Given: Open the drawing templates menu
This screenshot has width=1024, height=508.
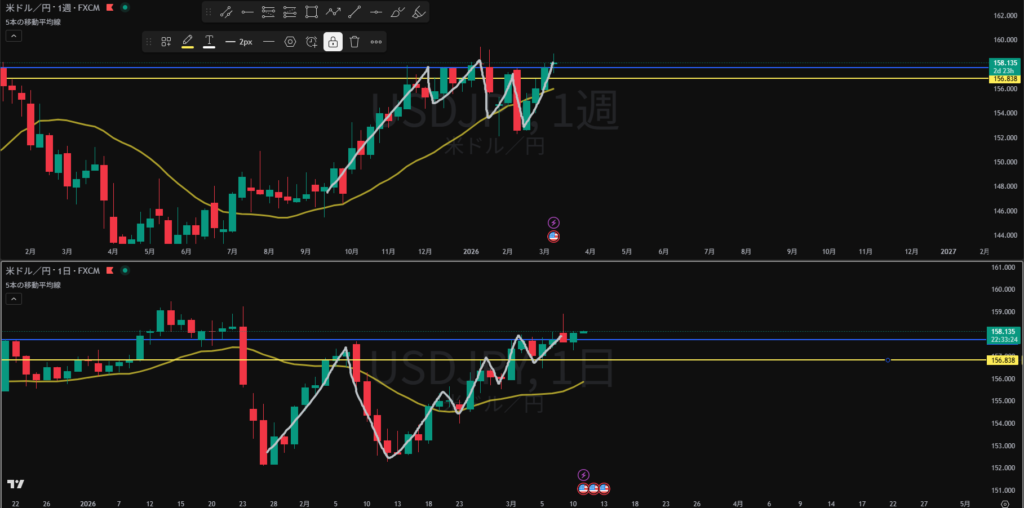Looking at the screenshot, I should (166, 42).
